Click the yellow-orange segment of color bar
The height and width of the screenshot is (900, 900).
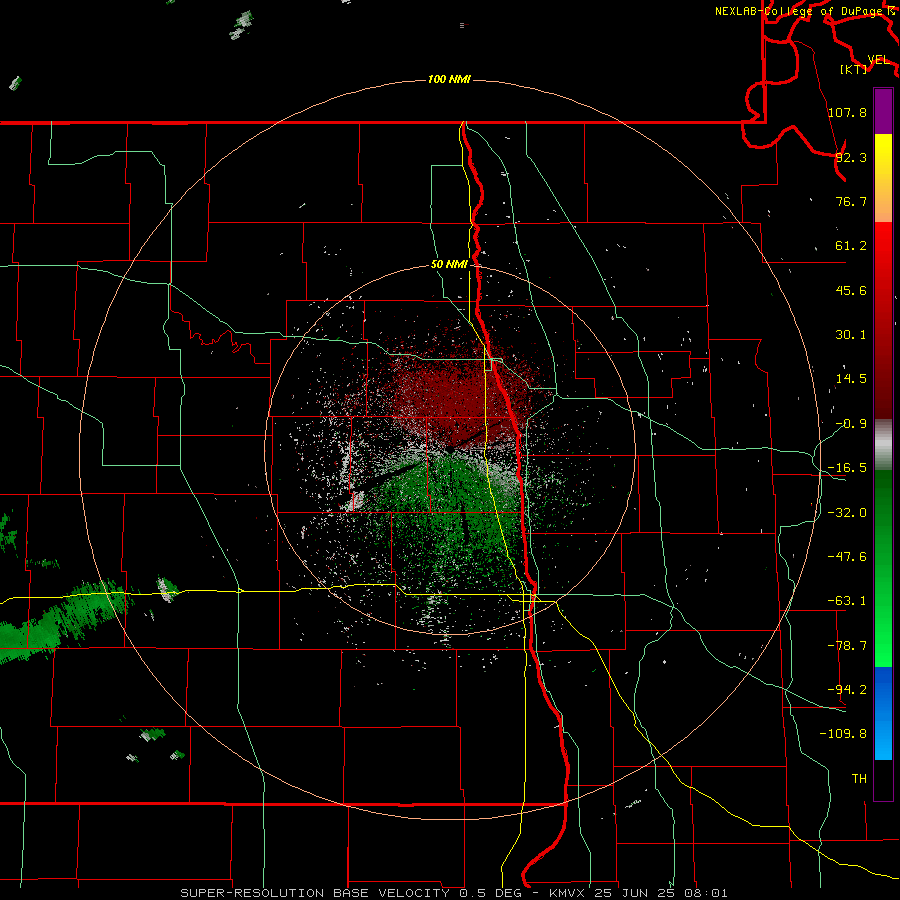click(883, 178)
